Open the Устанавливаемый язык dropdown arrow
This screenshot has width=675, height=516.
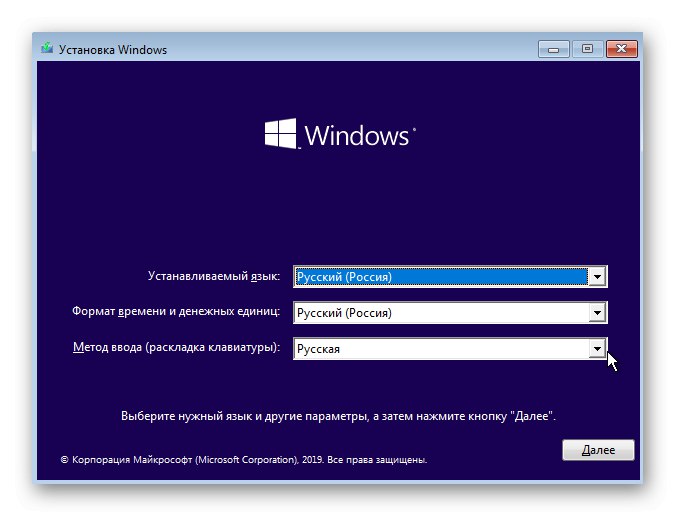tap(597, 277)
